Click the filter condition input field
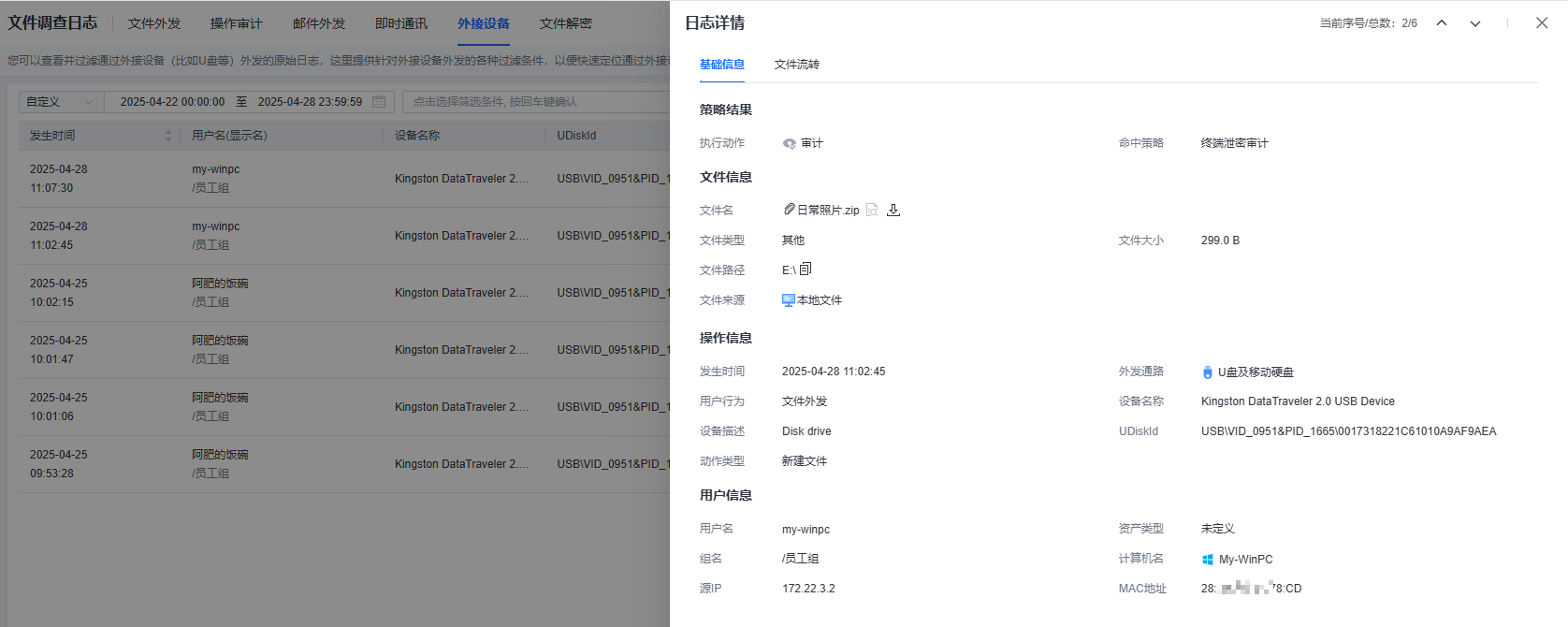This screenshot has width=1568, height=627. (x=533, y=102)
